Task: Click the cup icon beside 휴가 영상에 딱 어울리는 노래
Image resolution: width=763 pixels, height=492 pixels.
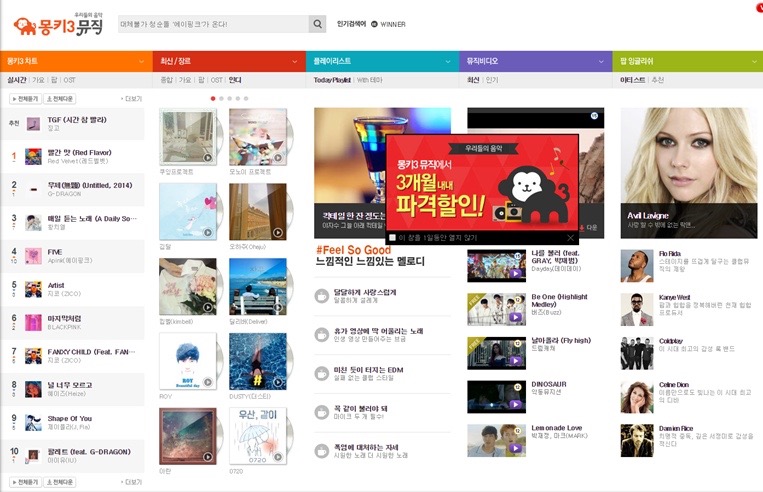Action: 322,335
